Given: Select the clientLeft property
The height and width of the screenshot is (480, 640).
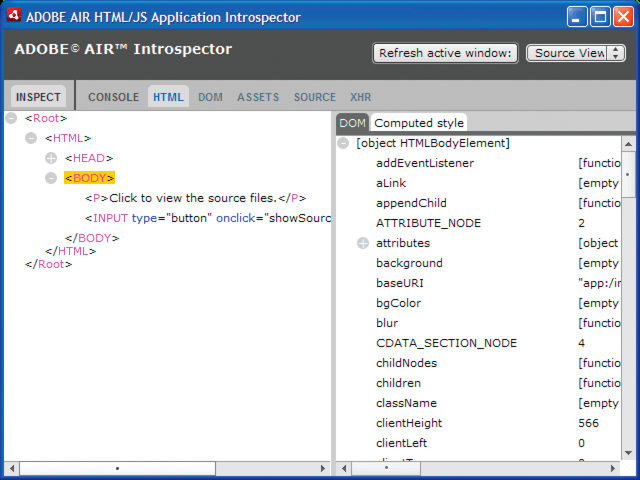Looking at the screenshot, I should click(402, 443).
